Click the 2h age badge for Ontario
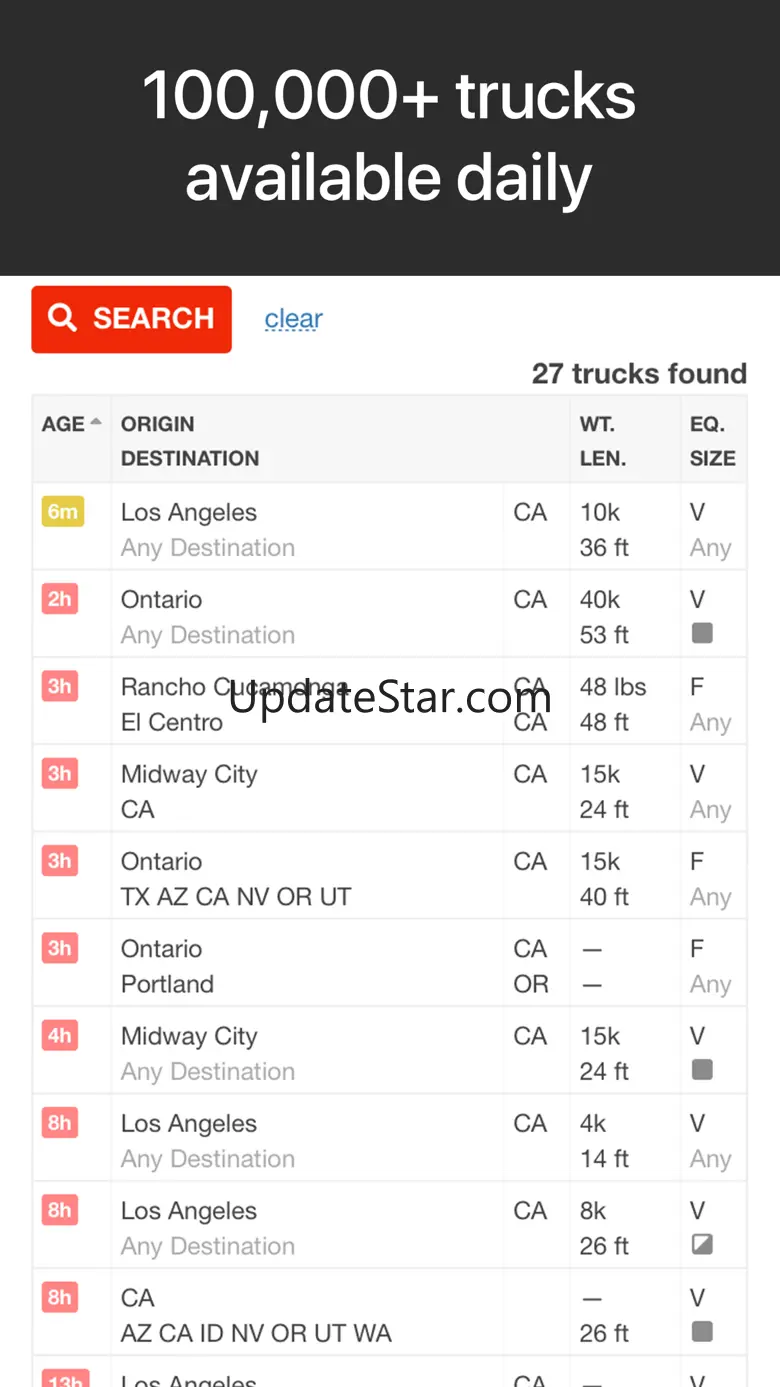The width and height of the screenshot is (780, 1387). tap(60, 599)
